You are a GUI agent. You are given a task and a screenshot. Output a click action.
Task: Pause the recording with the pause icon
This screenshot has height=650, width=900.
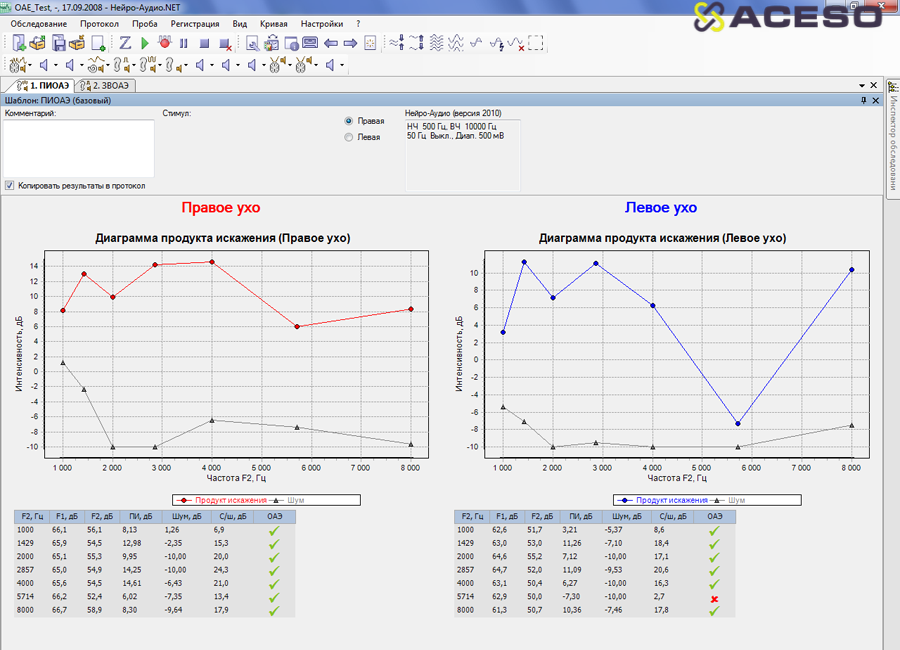(x=184, y=43)
